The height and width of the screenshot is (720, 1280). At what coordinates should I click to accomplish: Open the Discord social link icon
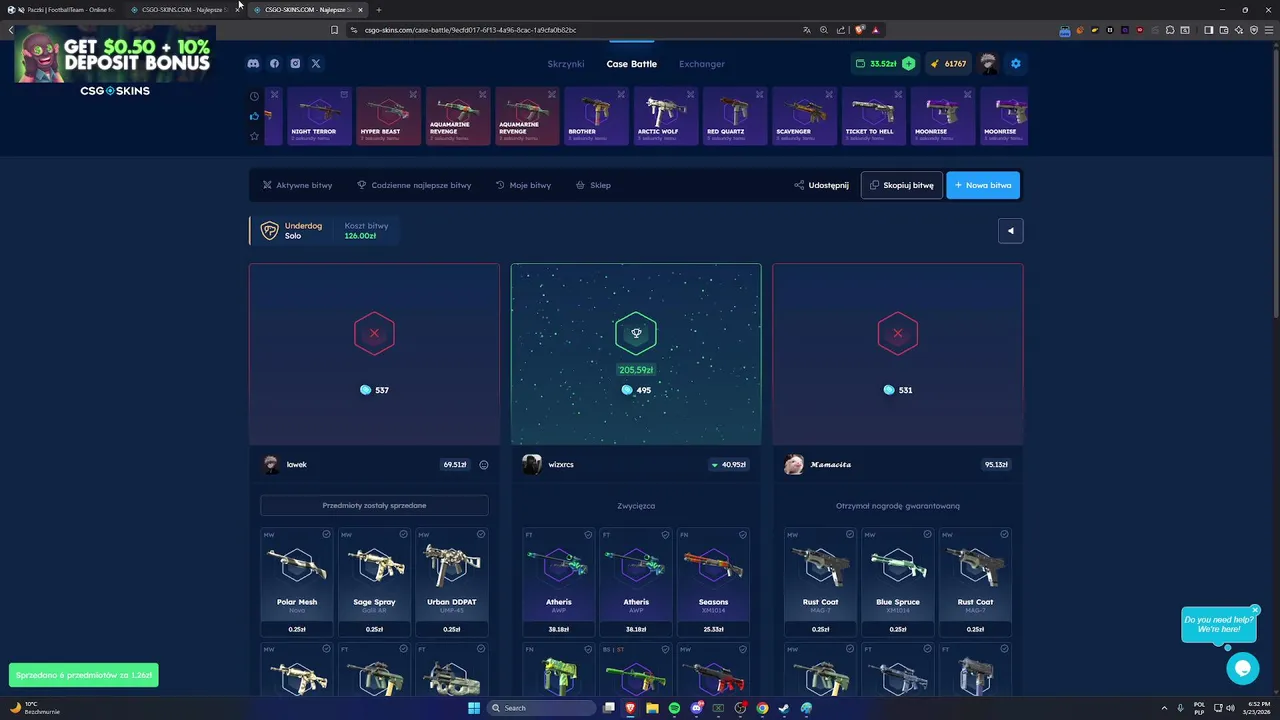(253, 64)
